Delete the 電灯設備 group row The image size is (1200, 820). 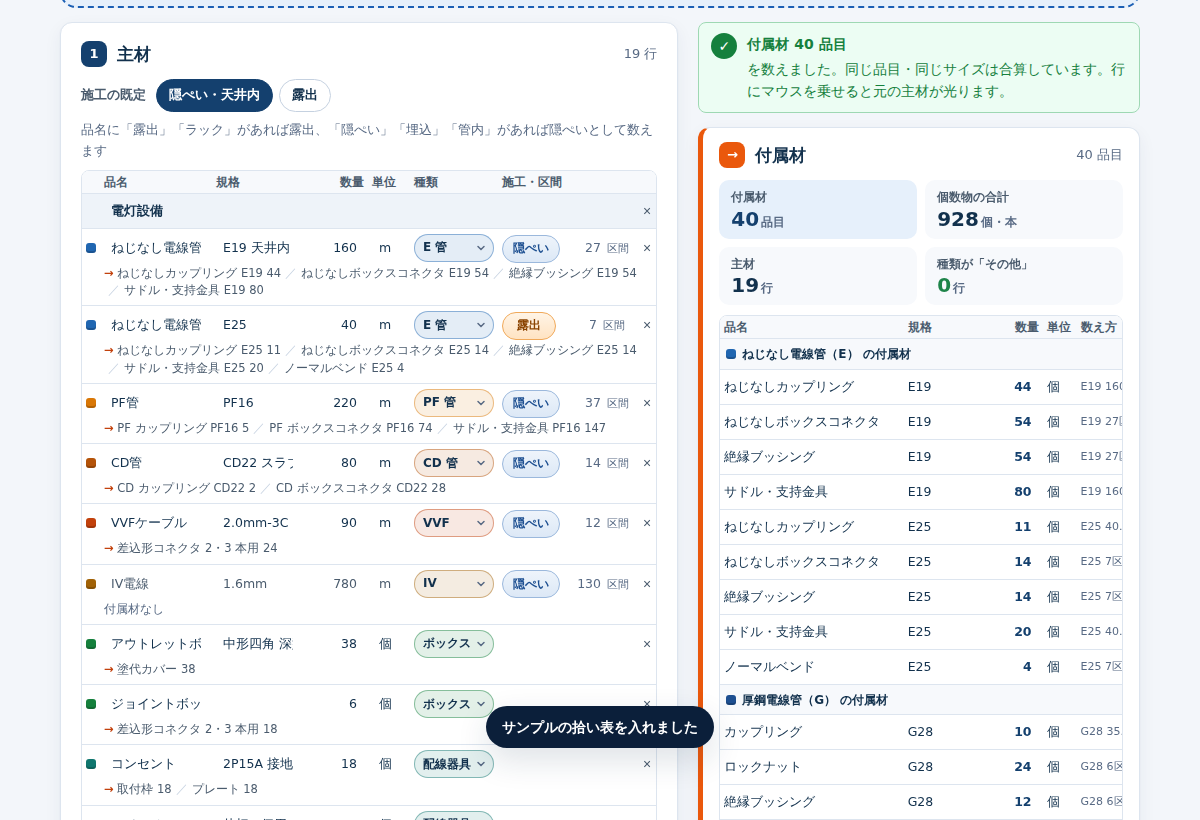pos(647,211)
